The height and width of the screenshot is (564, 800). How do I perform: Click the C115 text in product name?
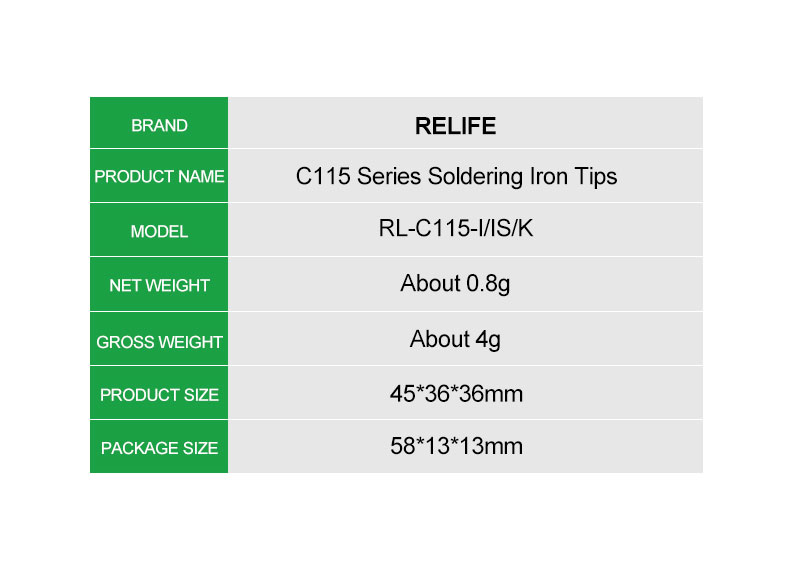click(323, 177)
